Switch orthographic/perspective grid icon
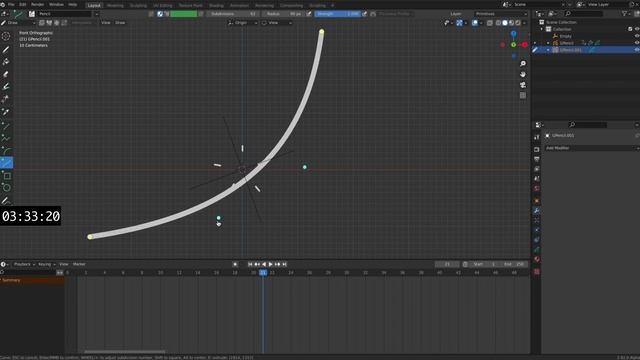This screenshot has width=640, height=360. tap(523, 96)
